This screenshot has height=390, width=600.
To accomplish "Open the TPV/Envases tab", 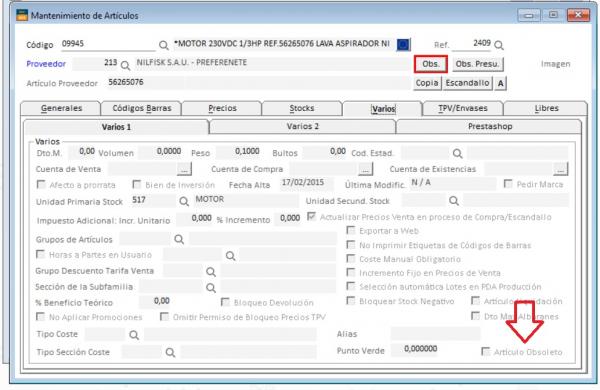I will point(463,108).
